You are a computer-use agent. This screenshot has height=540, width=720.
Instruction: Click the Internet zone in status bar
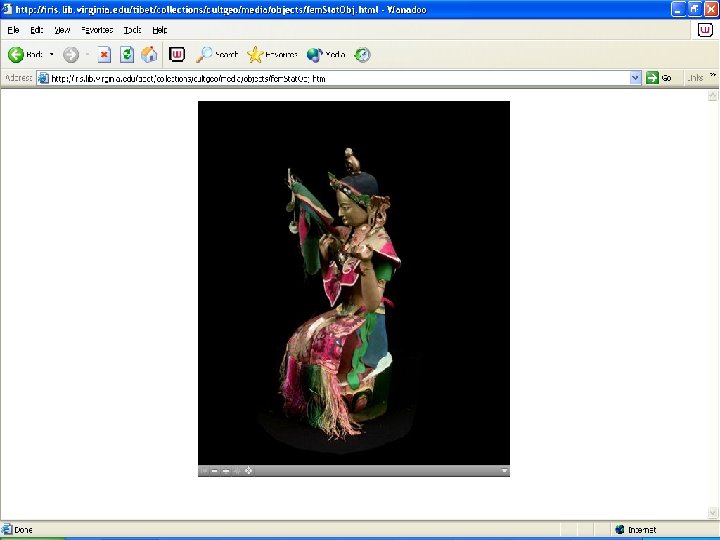(636, 530)
